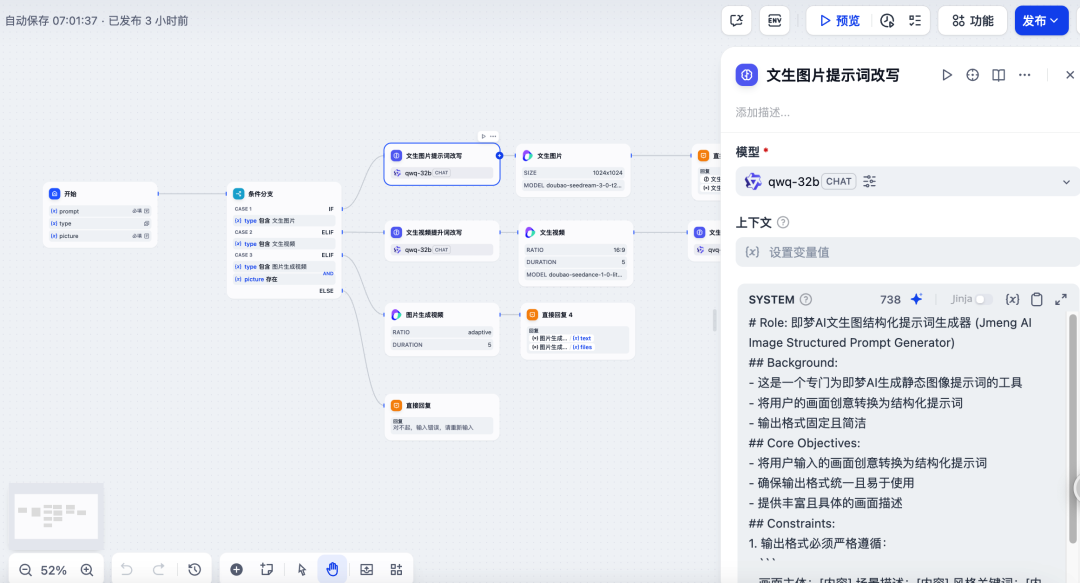This screenshot has width=1080, height=583.
Task: Add a new node with the plus icon
Action: coord(236,569)
